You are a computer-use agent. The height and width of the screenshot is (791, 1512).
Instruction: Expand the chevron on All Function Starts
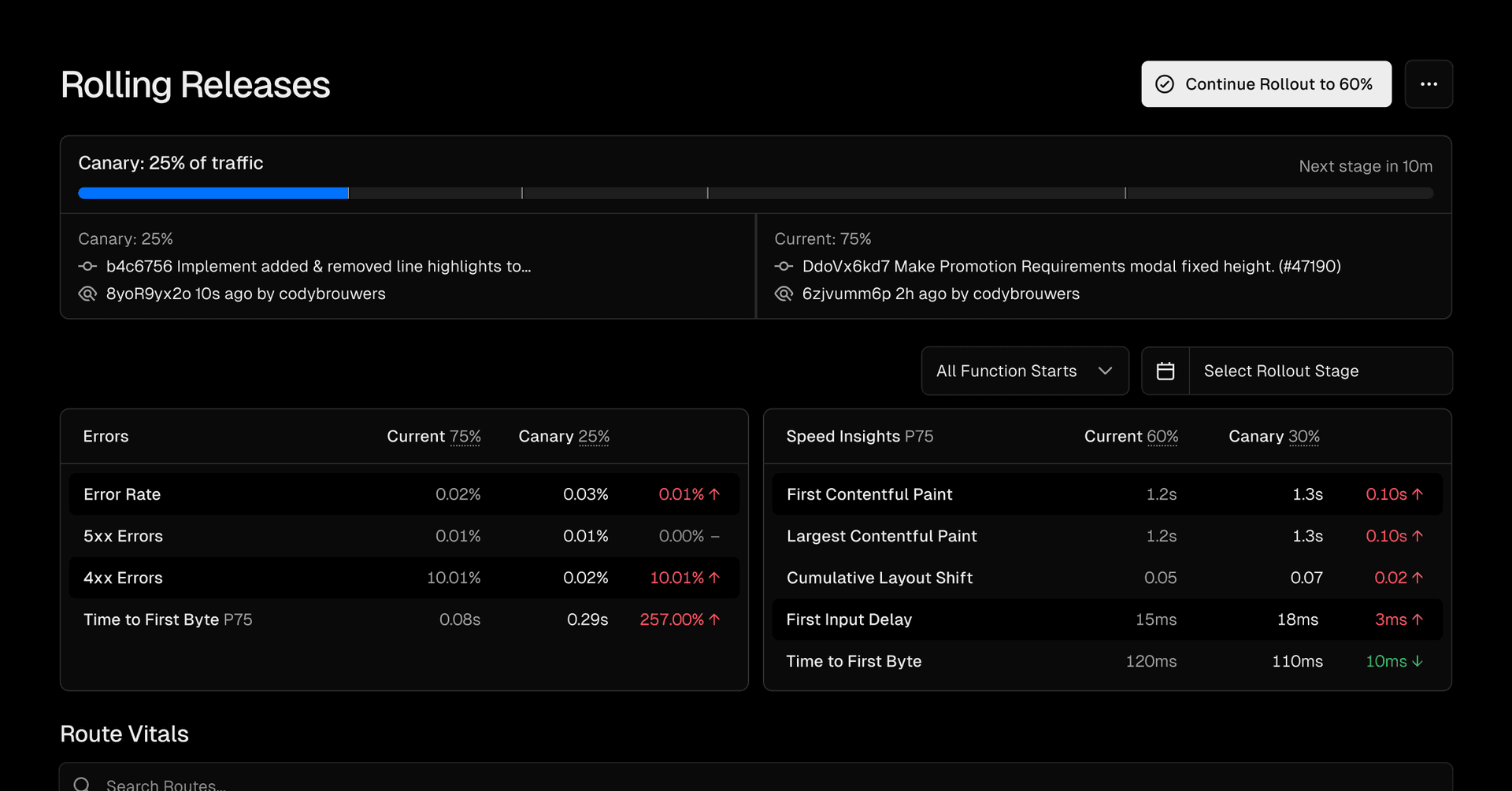click(x=1105, y=371)
